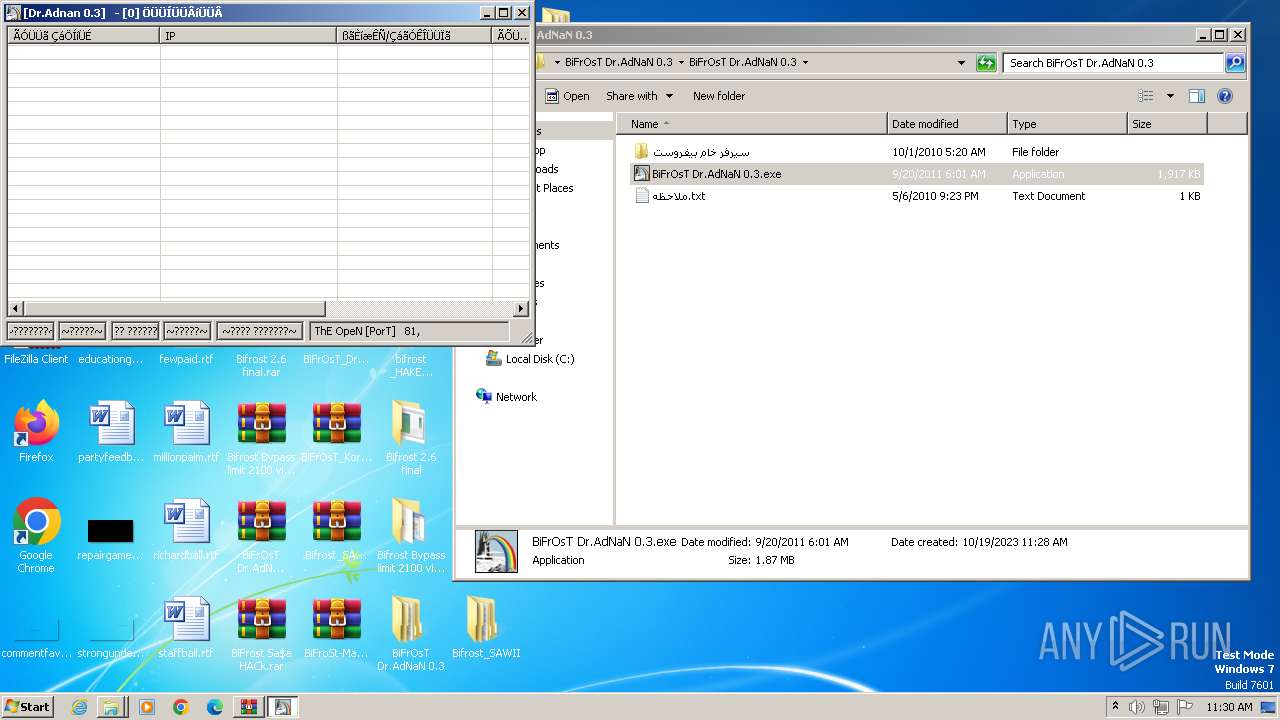Click the network tray icon
Image resolution: width=1280 pixels, height=720 pixels.
point(1161,707)
